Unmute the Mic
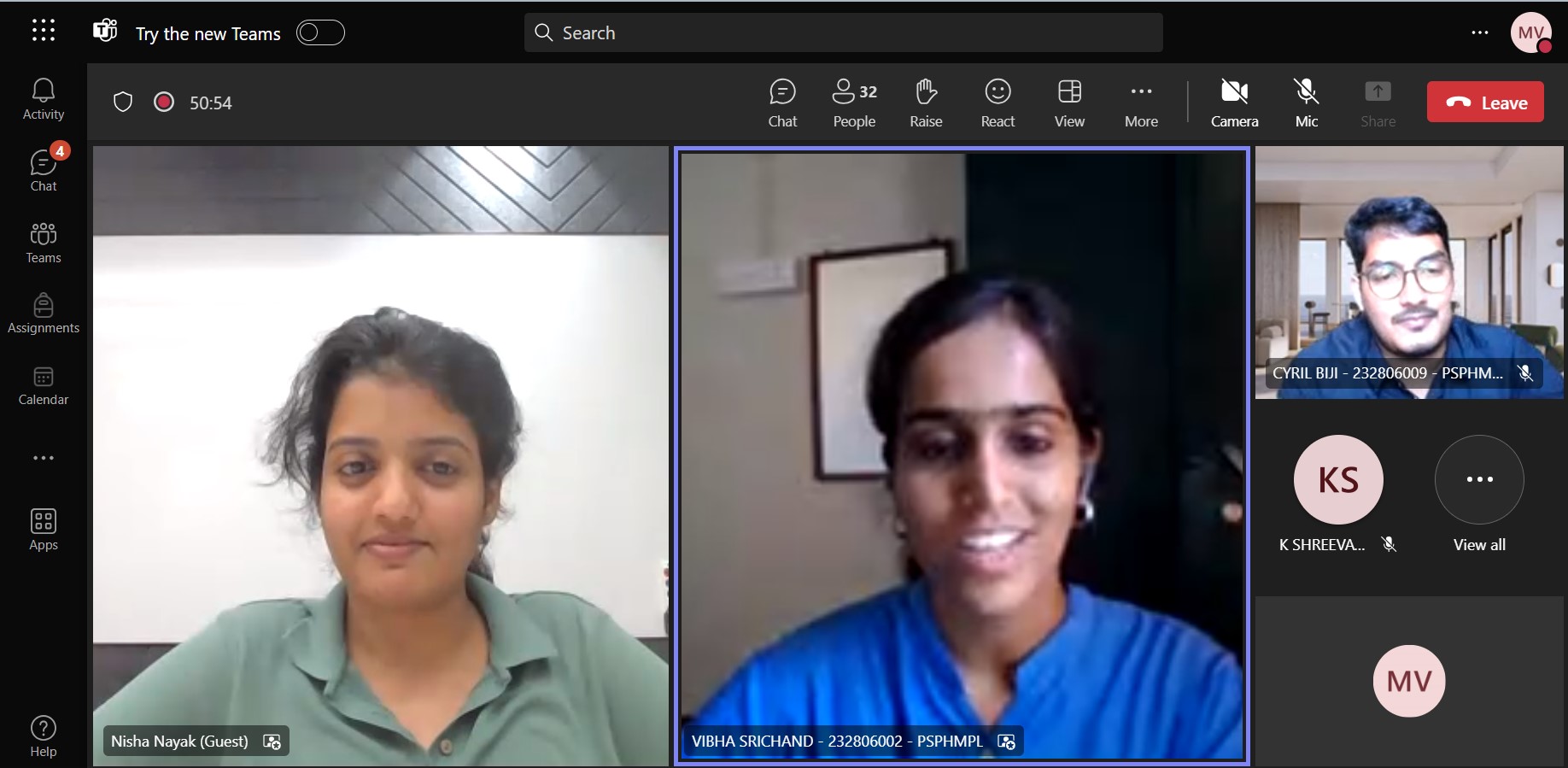 [x=1306, y=103]
